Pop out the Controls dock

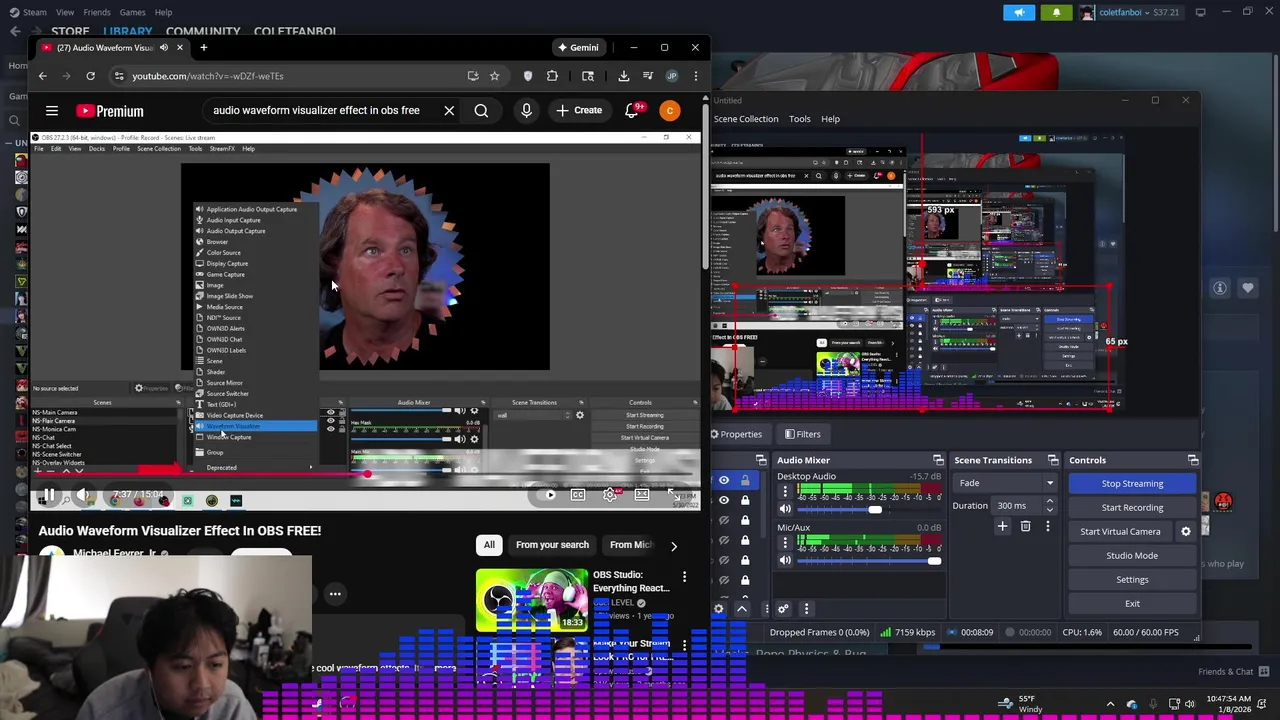(x=1193, y=460)
